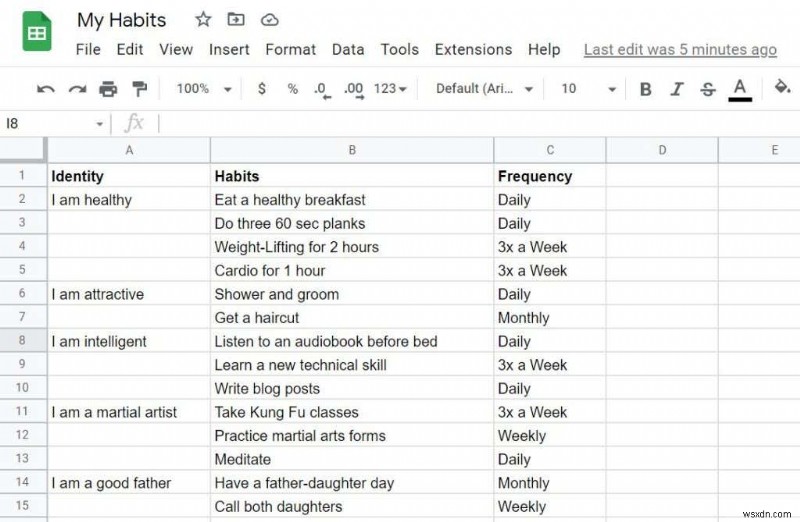Image resolution: width=800 pixels, height=522 pixels.
Task: Select the cell 'I am healthy'
Action: [129, 200]
